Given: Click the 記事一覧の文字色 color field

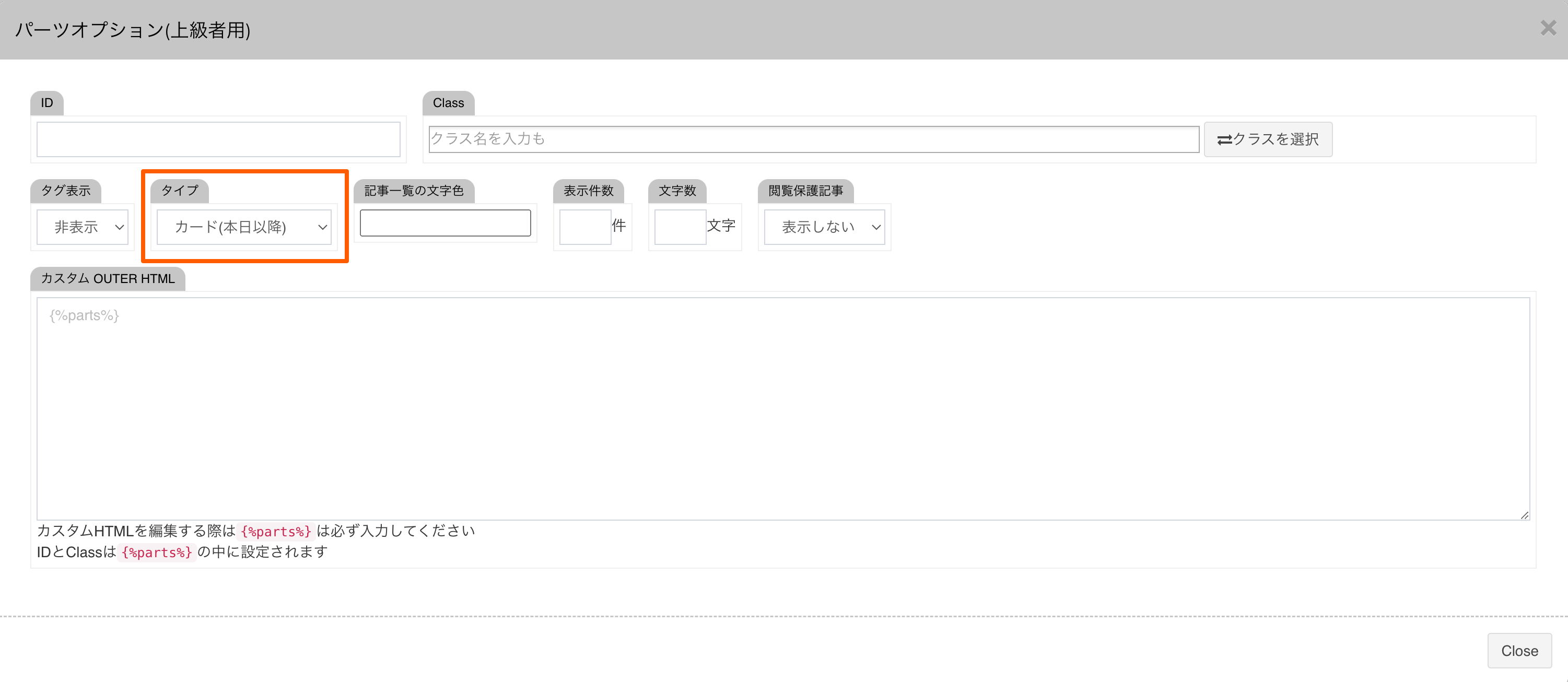Looking at the screenshot, I should click(x=446, y=222).
